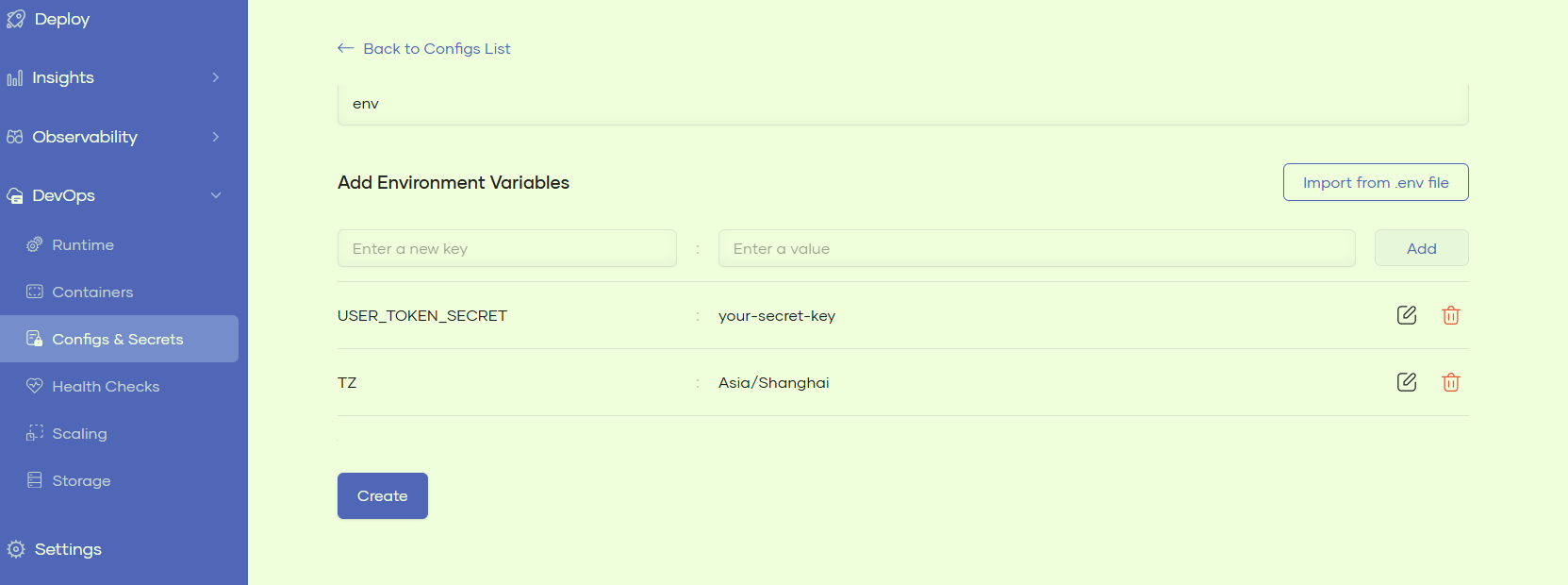
Task: Click the Enter a value field
Action: (x=1036, y=248)
